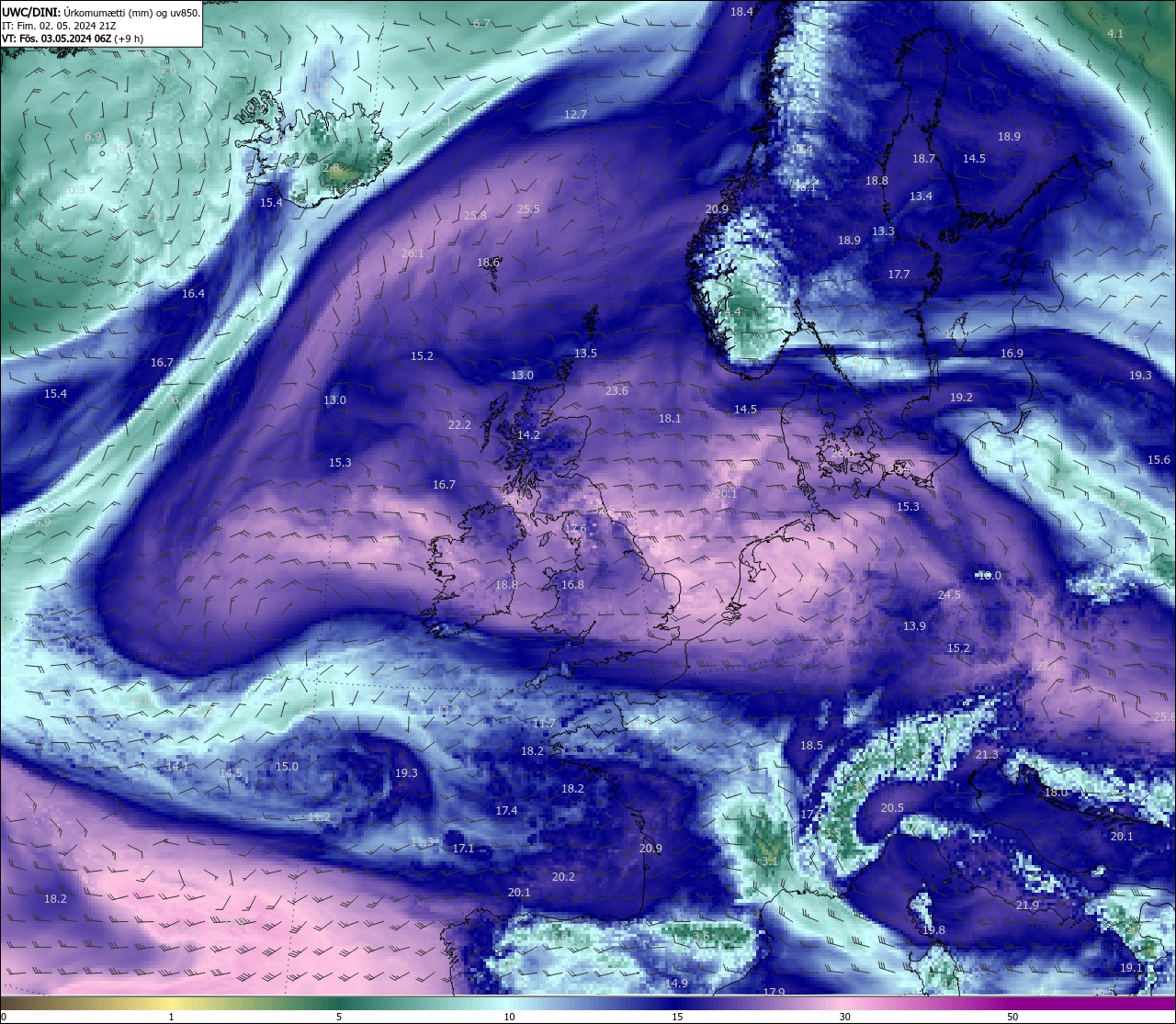The width and height of the screenshot is (1176, 1024).
Task: Select the 18.1 value label
Action: 670,419
